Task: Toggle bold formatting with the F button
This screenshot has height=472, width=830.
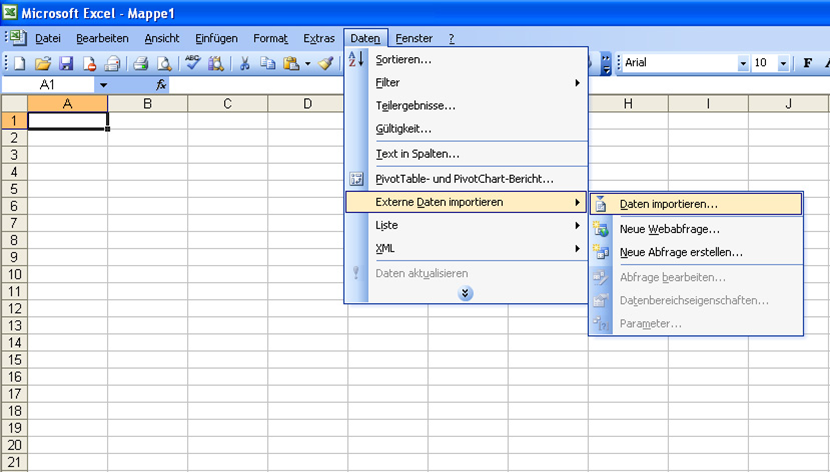Action: click(807, 63)
